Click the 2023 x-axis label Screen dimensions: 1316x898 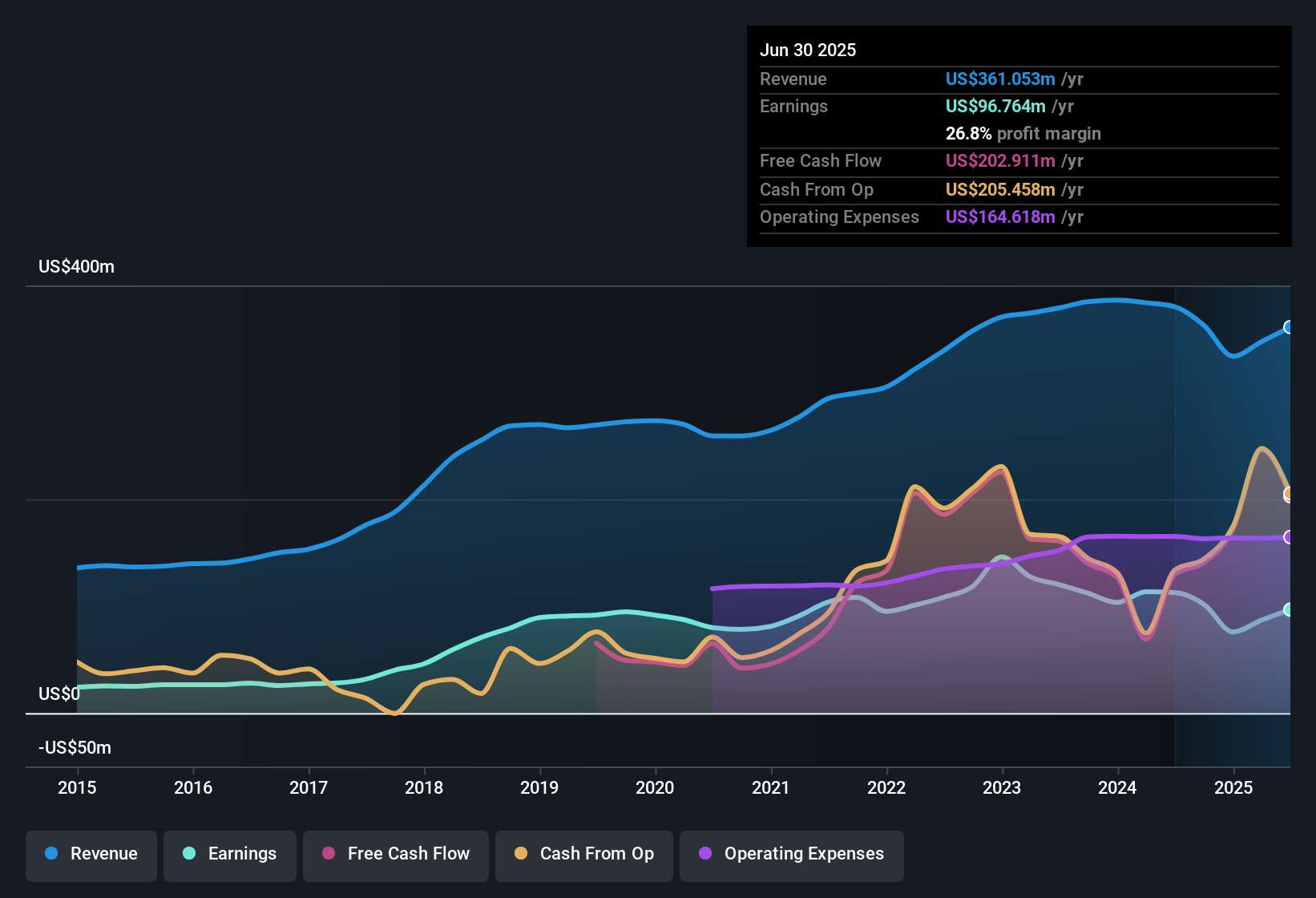point(1002,788)
